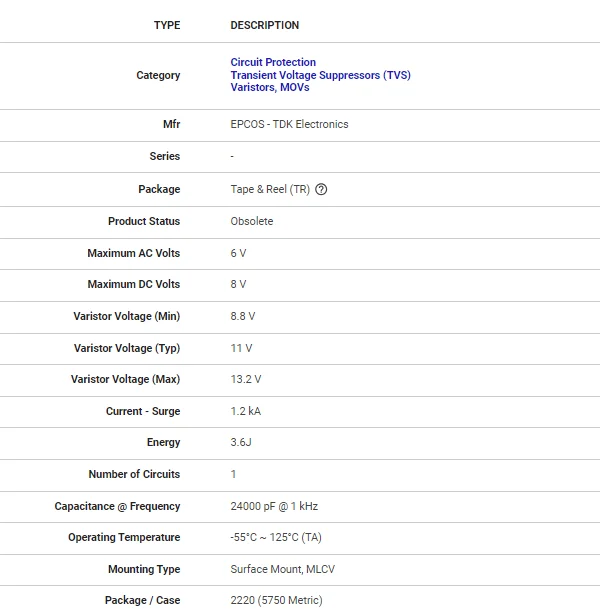Select the 2220 (5750 Metric) package value
This screenshot has height=612, width=600.
276,600
